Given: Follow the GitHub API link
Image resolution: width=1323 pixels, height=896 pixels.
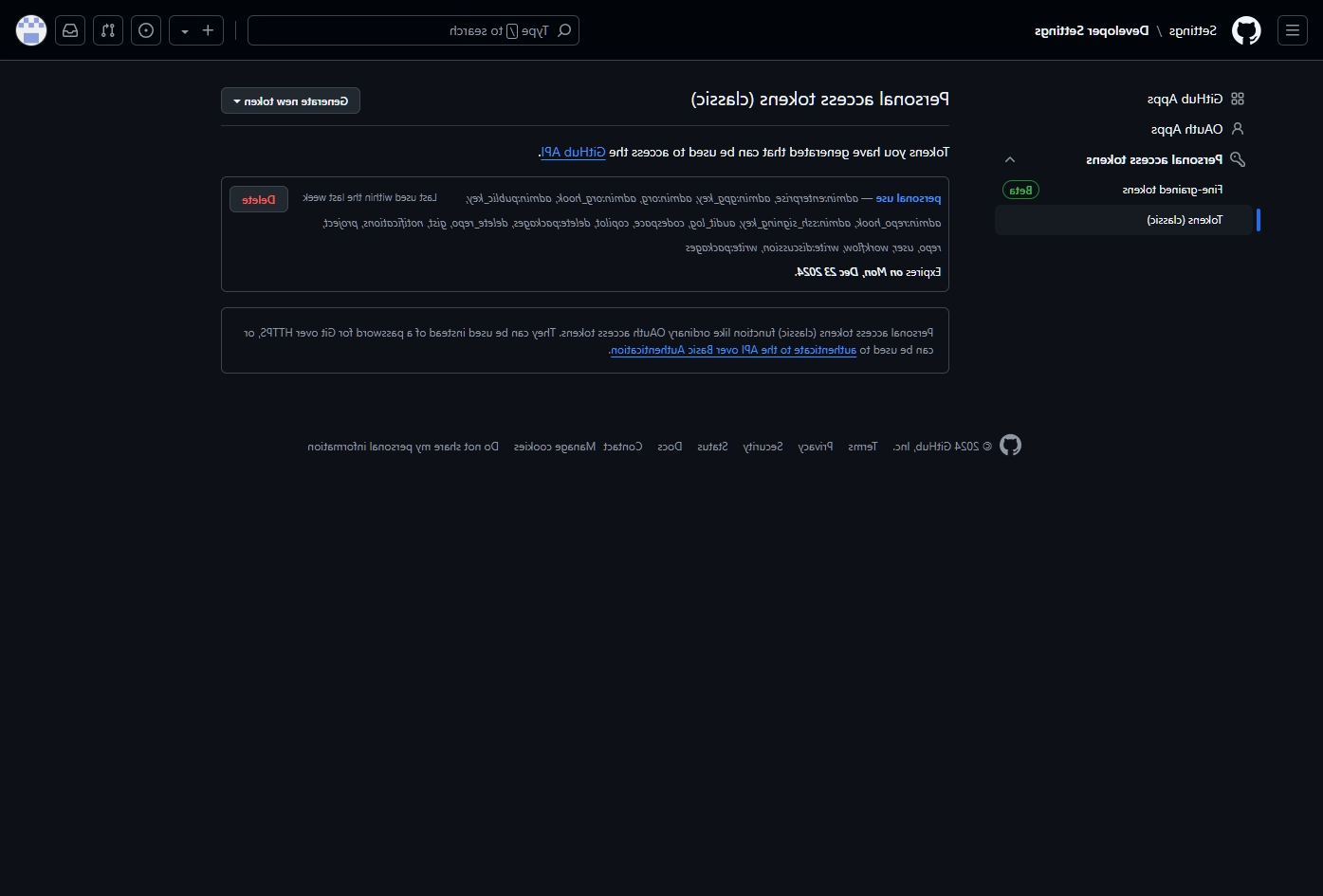Looking at the screenshot, I should 573,152.
